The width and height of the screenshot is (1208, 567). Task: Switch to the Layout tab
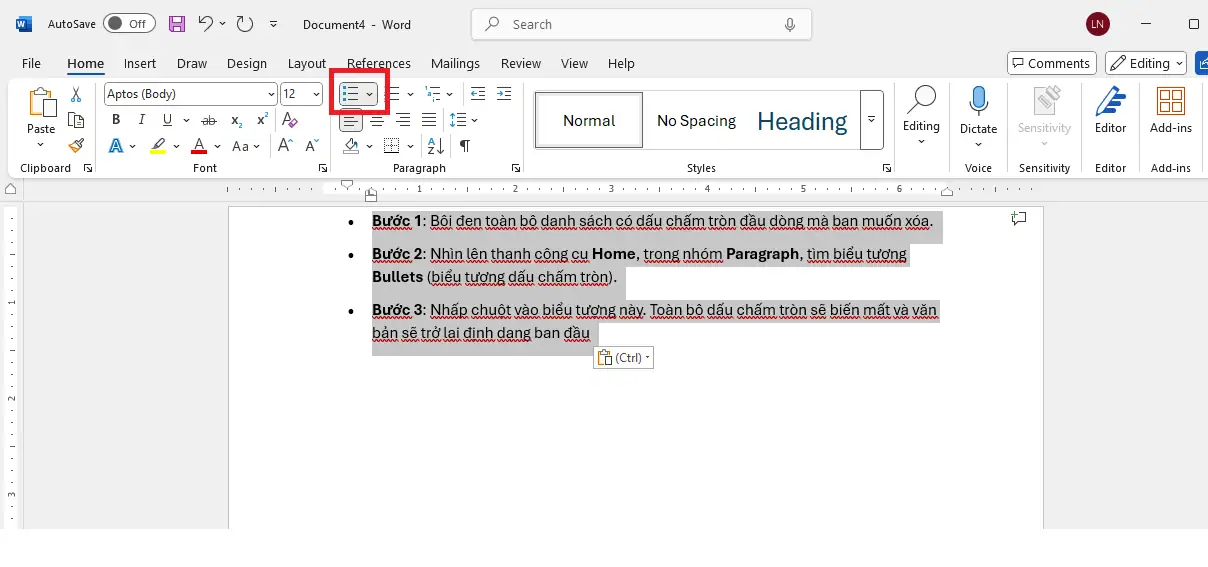point(307,63)
